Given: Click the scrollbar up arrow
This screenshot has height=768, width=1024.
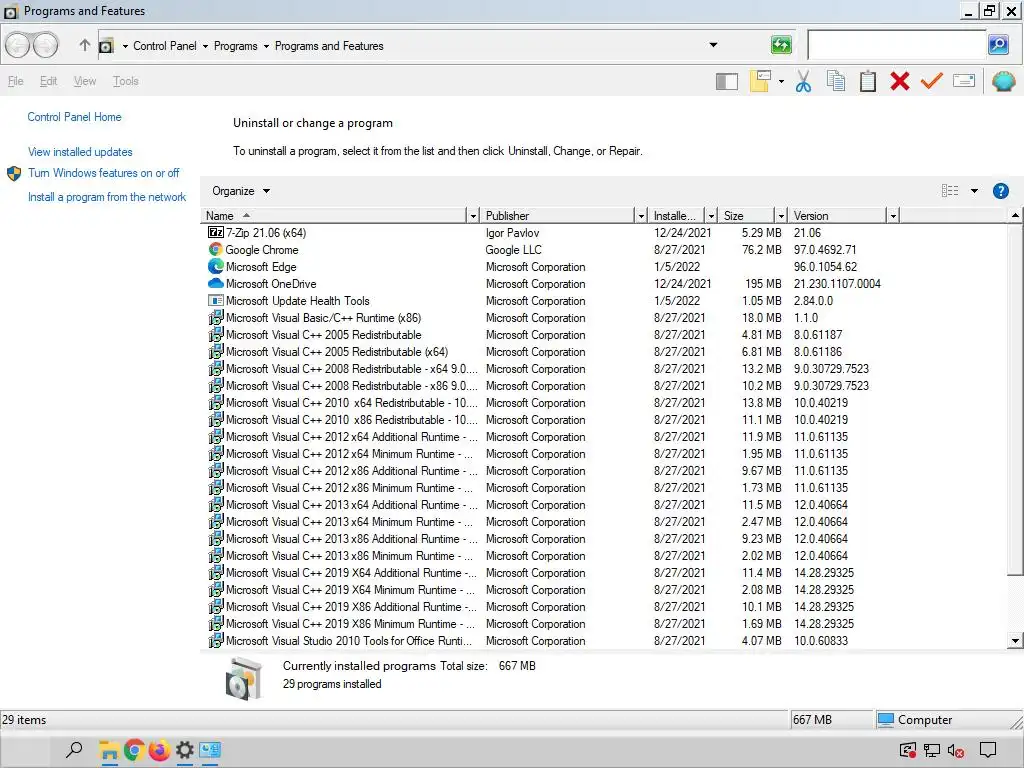Looking at the screenshot, I should click(1015, 215).
